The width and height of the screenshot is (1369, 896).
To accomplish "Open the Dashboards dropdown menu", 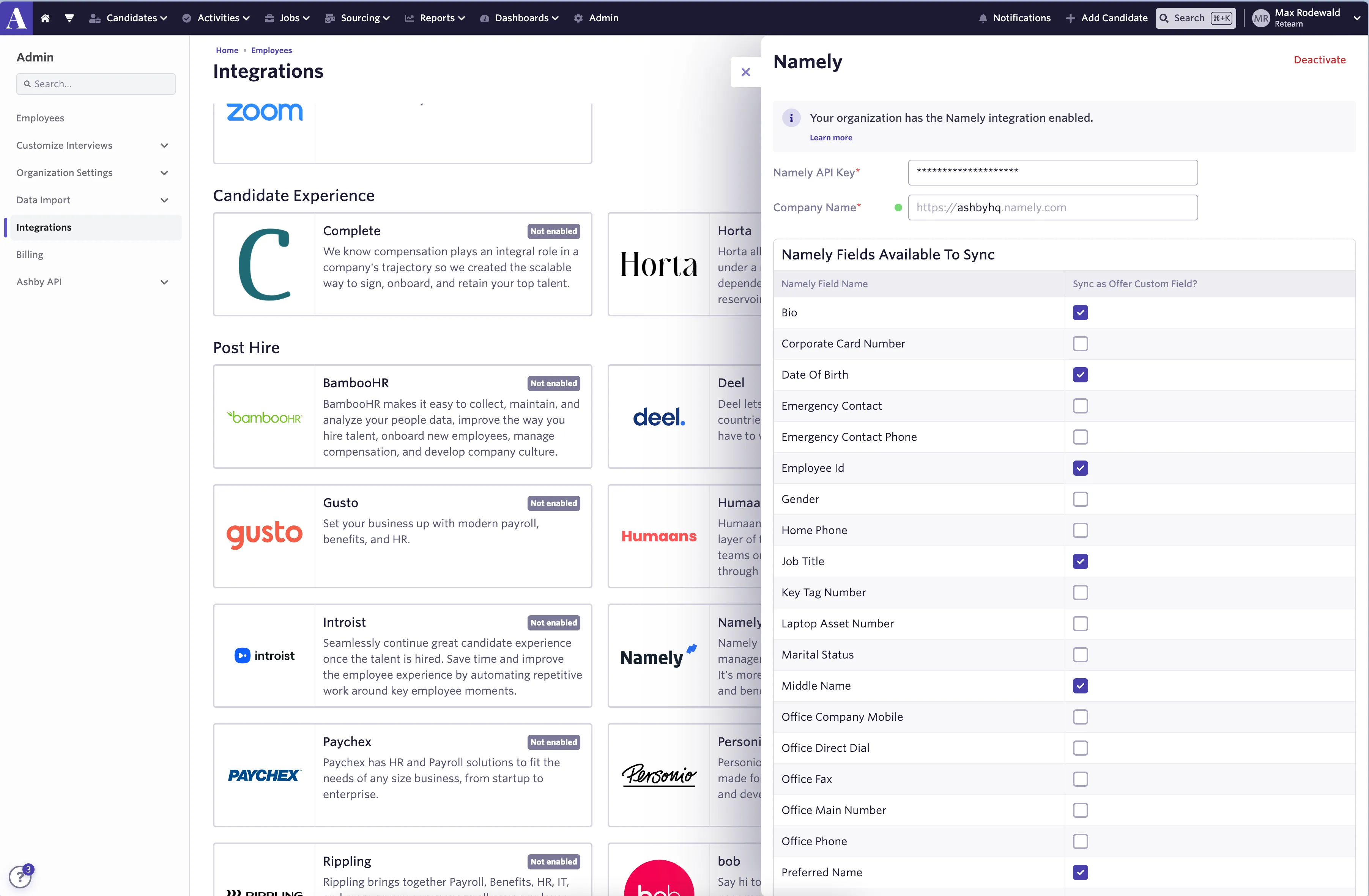I will point(520,18).
